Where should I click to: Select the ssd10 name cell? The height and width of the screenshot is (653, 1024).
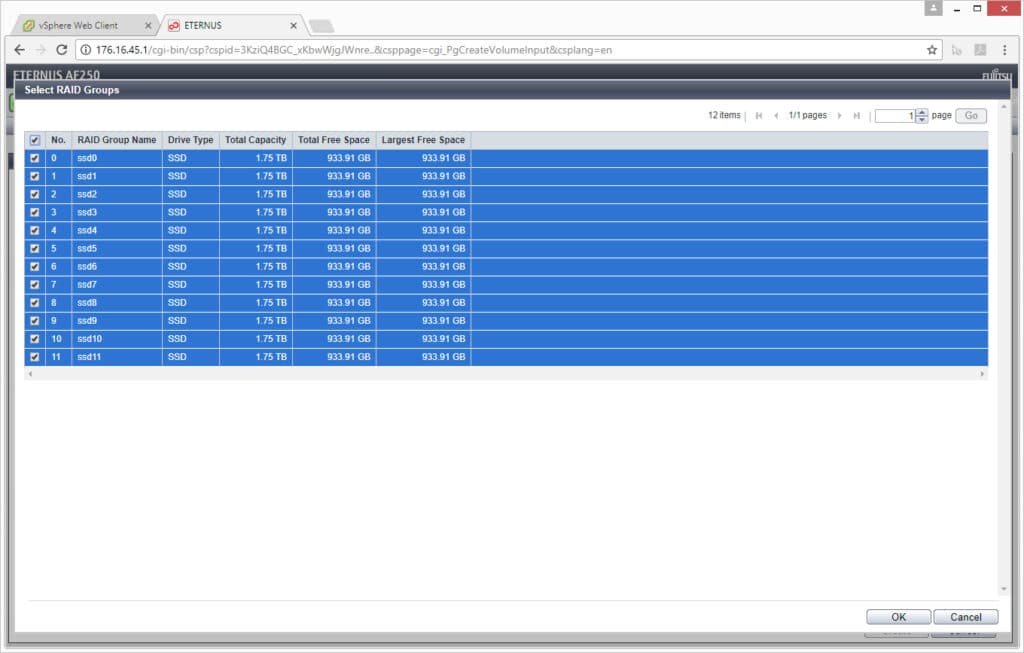pos(117,339)
